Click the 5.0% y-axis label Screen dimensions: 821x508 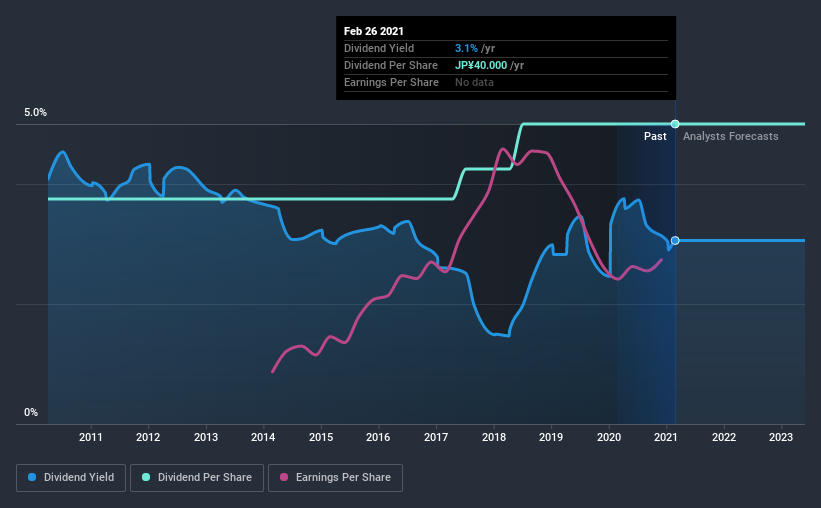pos(36,113)
